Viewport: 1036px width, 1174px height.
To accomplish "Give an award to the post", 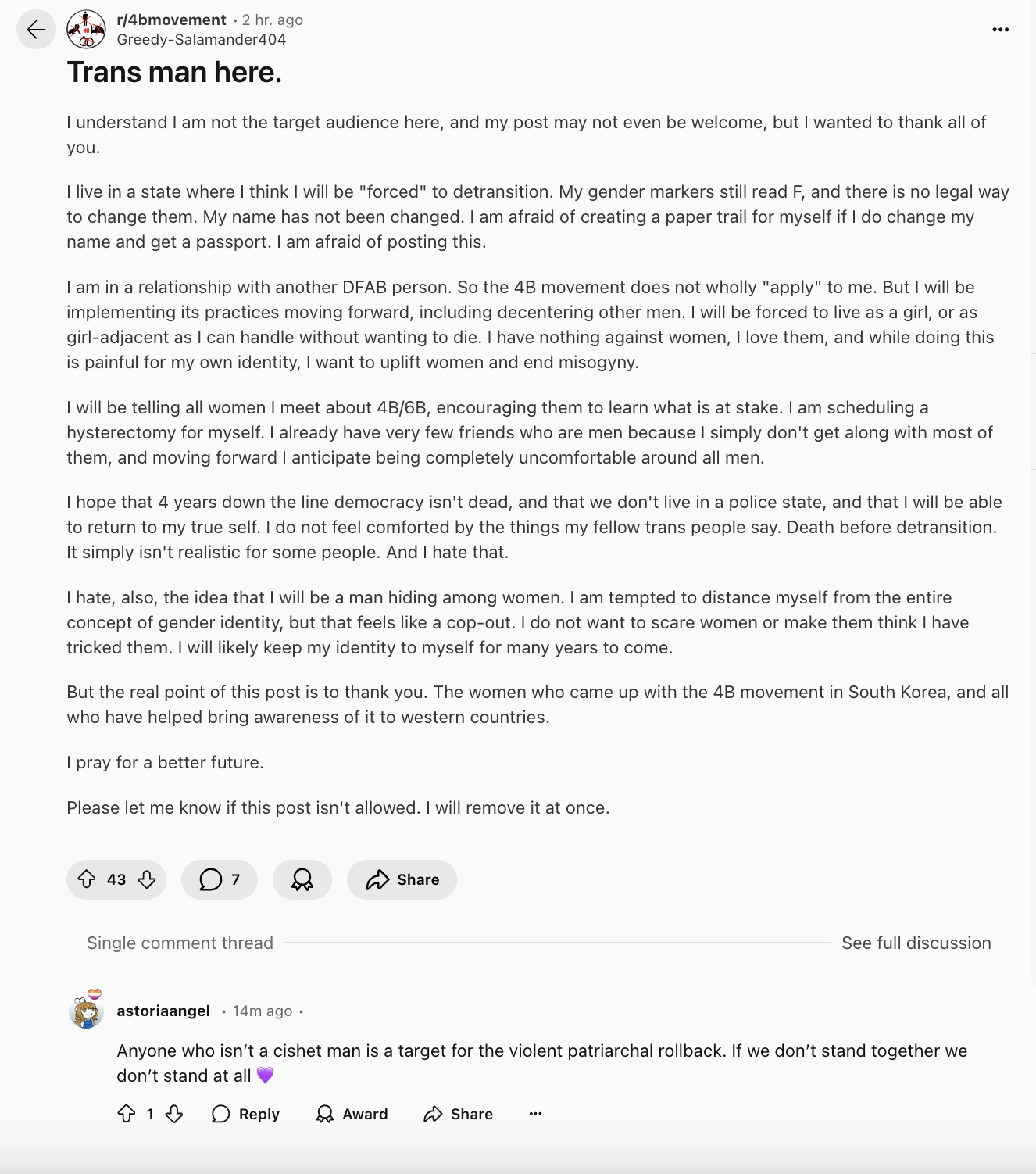I will click(302, 879).
